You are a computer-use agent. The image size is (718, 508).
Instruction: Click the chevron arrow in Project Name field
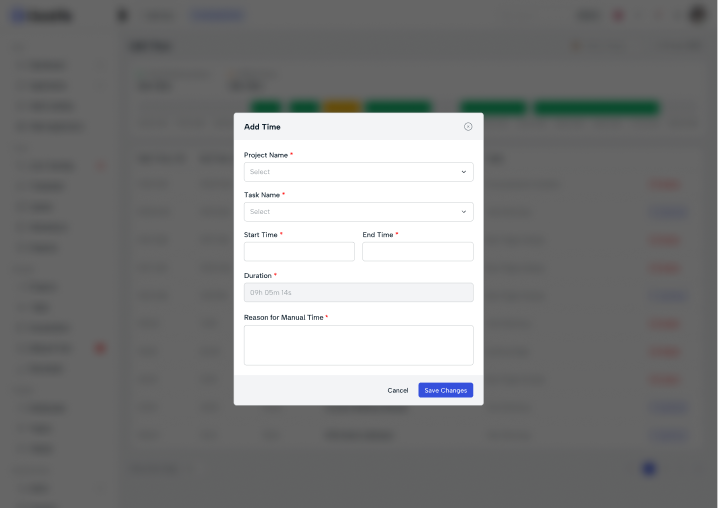click(463, 172)
